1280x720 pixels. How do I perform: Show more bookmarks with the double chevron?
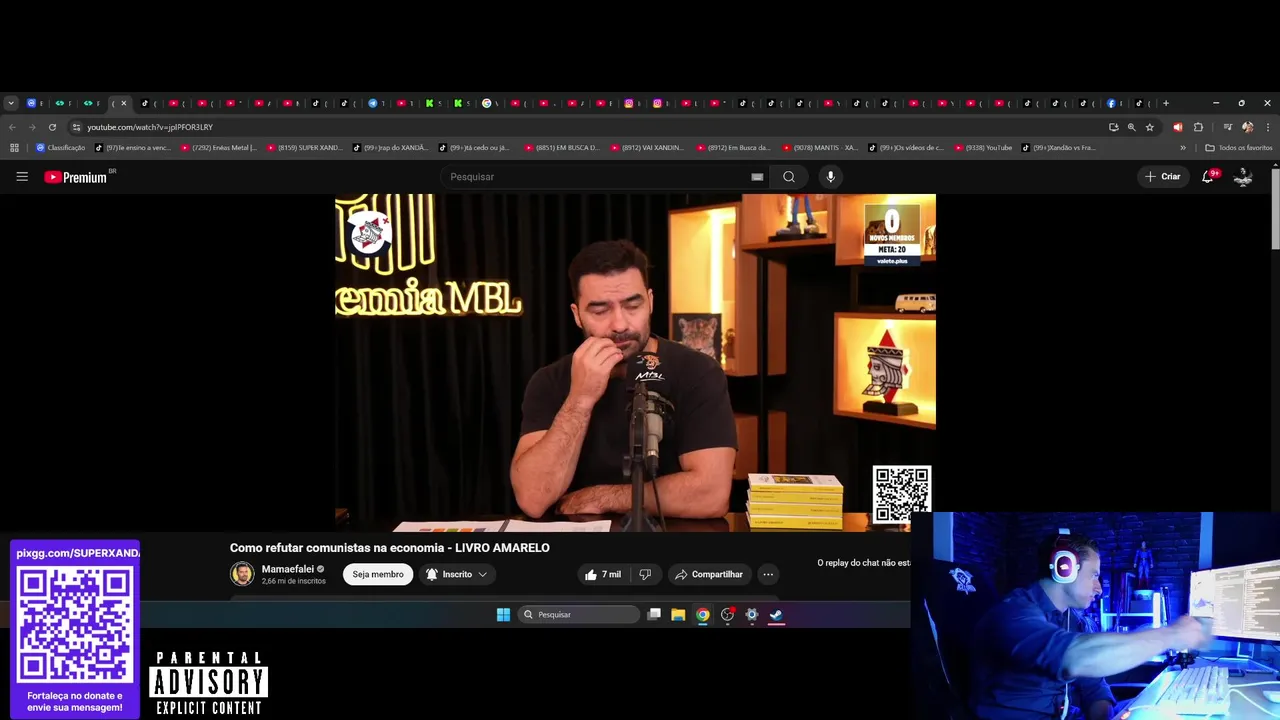click(1183, 148)
